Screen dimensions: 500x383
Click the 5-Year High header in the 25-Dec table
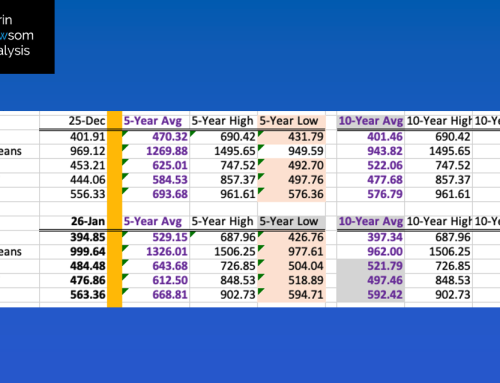tap(223, 121)
